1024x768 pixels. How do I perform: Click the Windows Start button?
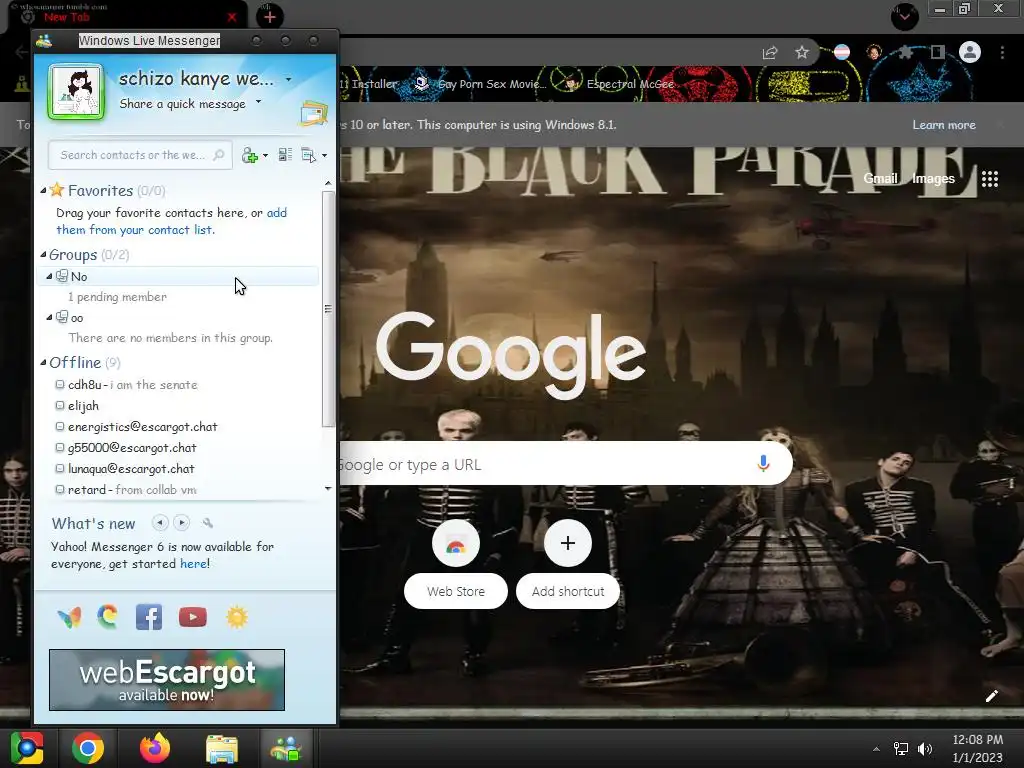click(27, 748)
